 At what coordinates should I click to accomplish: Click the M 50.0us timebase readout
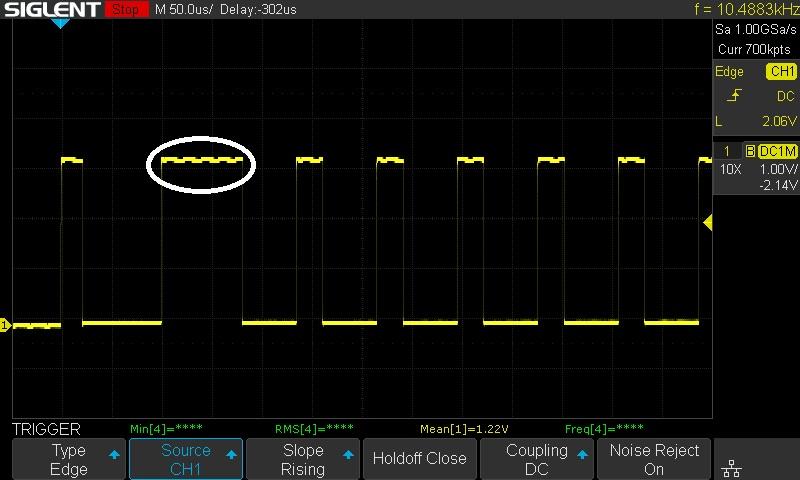[185, 10]
